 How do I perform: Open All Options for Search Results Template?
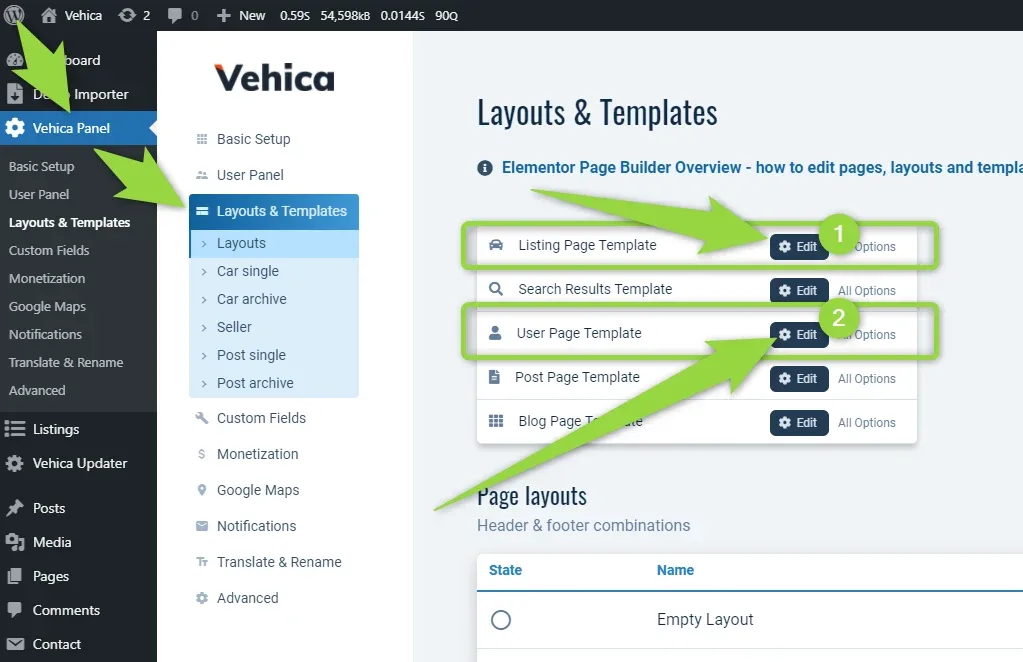pos(866,291)
